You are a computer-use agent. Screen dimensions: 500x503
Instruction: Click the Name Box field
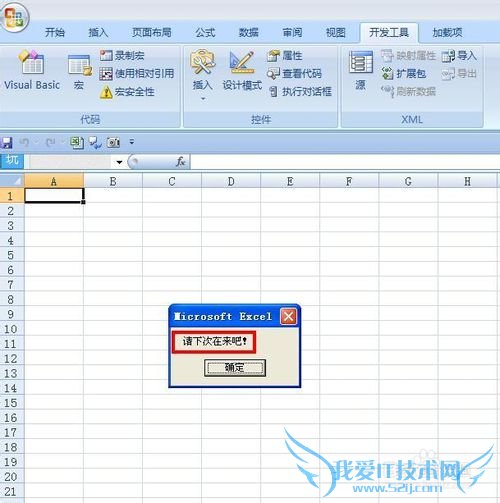pos(70,162)
